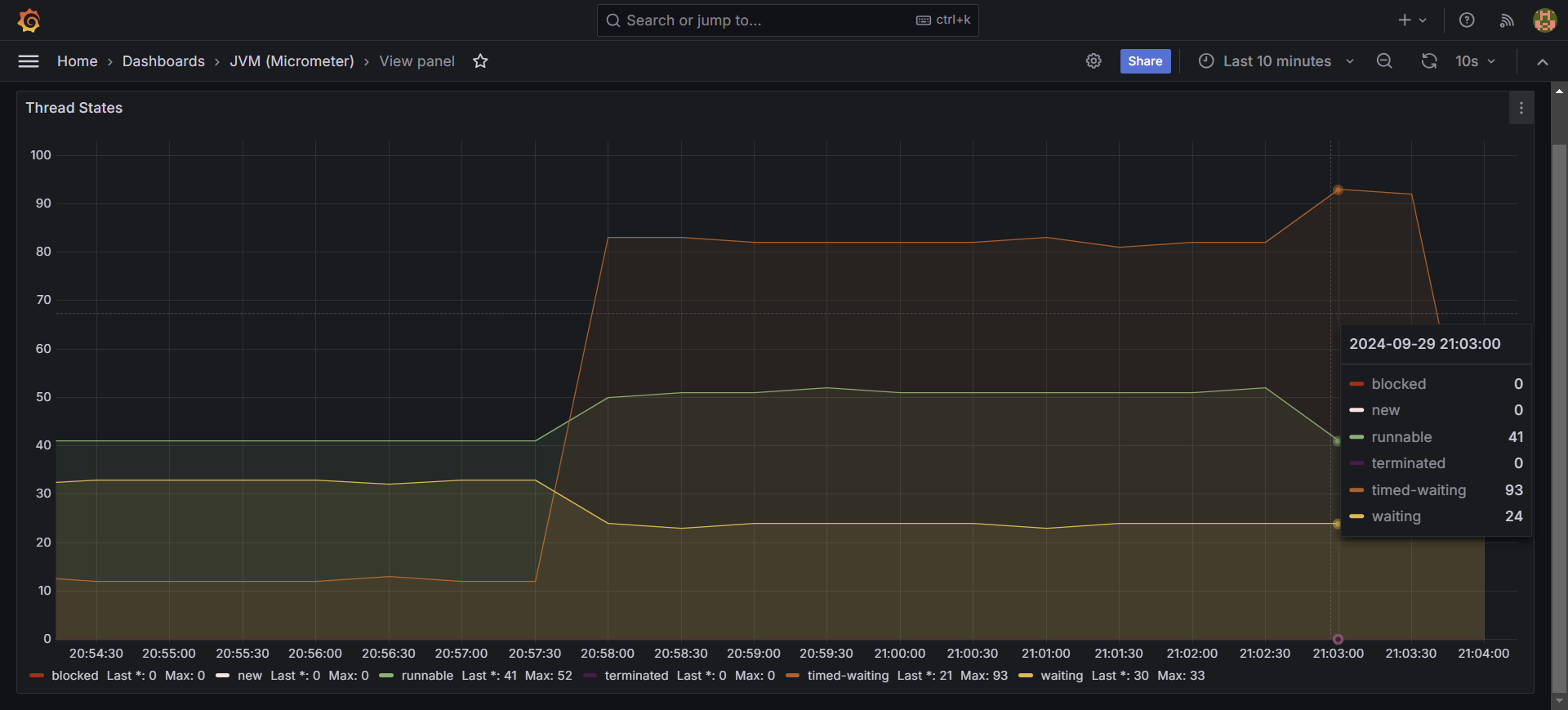The image size is (1568, 710).
Task: Collapse the top toolbar with chevron
Action: [x=1543, y=62]
